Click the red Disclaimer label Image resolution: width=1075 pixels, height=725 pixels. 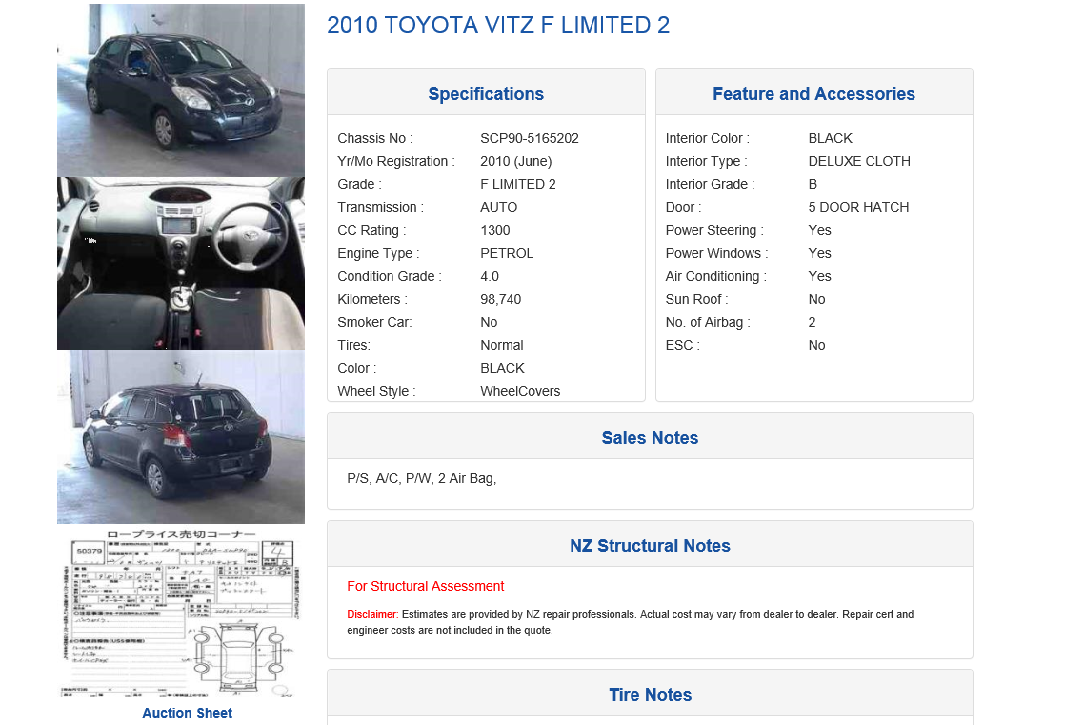pyautogui.click(x=372, y=615)
